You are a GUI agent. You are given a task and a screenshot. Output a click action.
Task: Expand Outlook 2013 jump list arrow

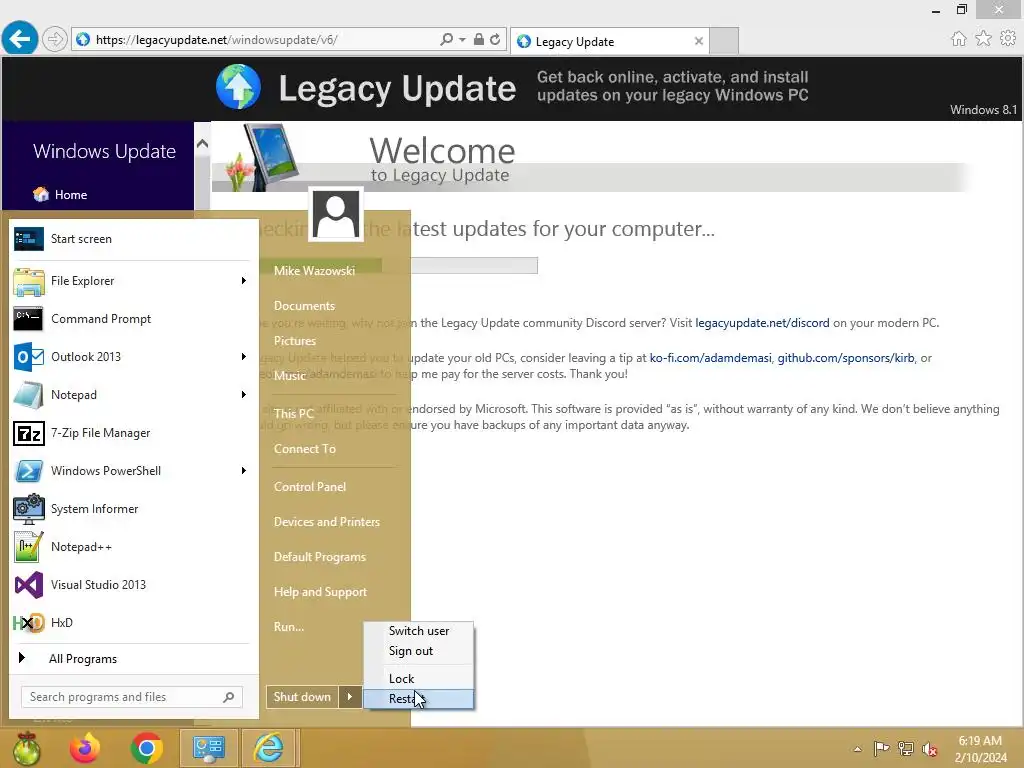click(244, 357)
